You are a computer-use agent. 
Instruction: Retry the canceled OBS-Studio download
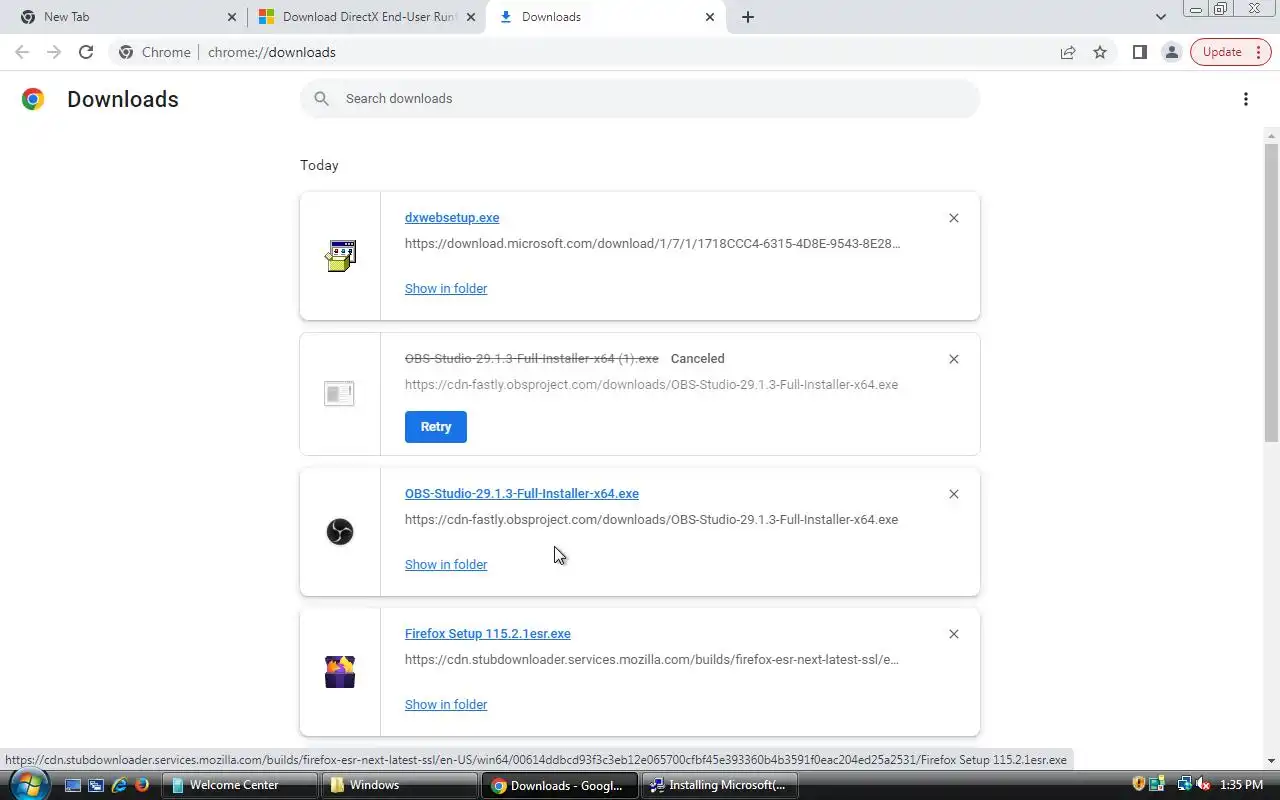[436, 427]
